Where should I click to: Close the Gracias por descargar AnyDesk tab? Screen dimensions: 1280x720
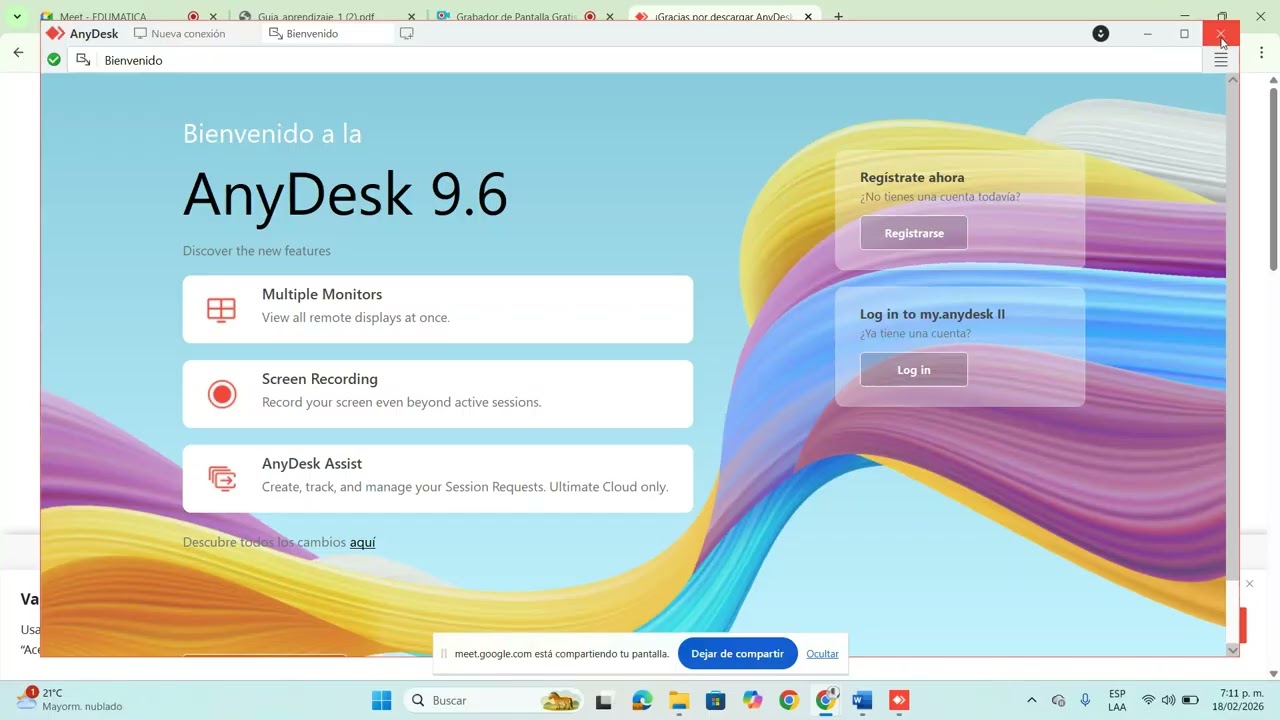click(x=808, y=17)
